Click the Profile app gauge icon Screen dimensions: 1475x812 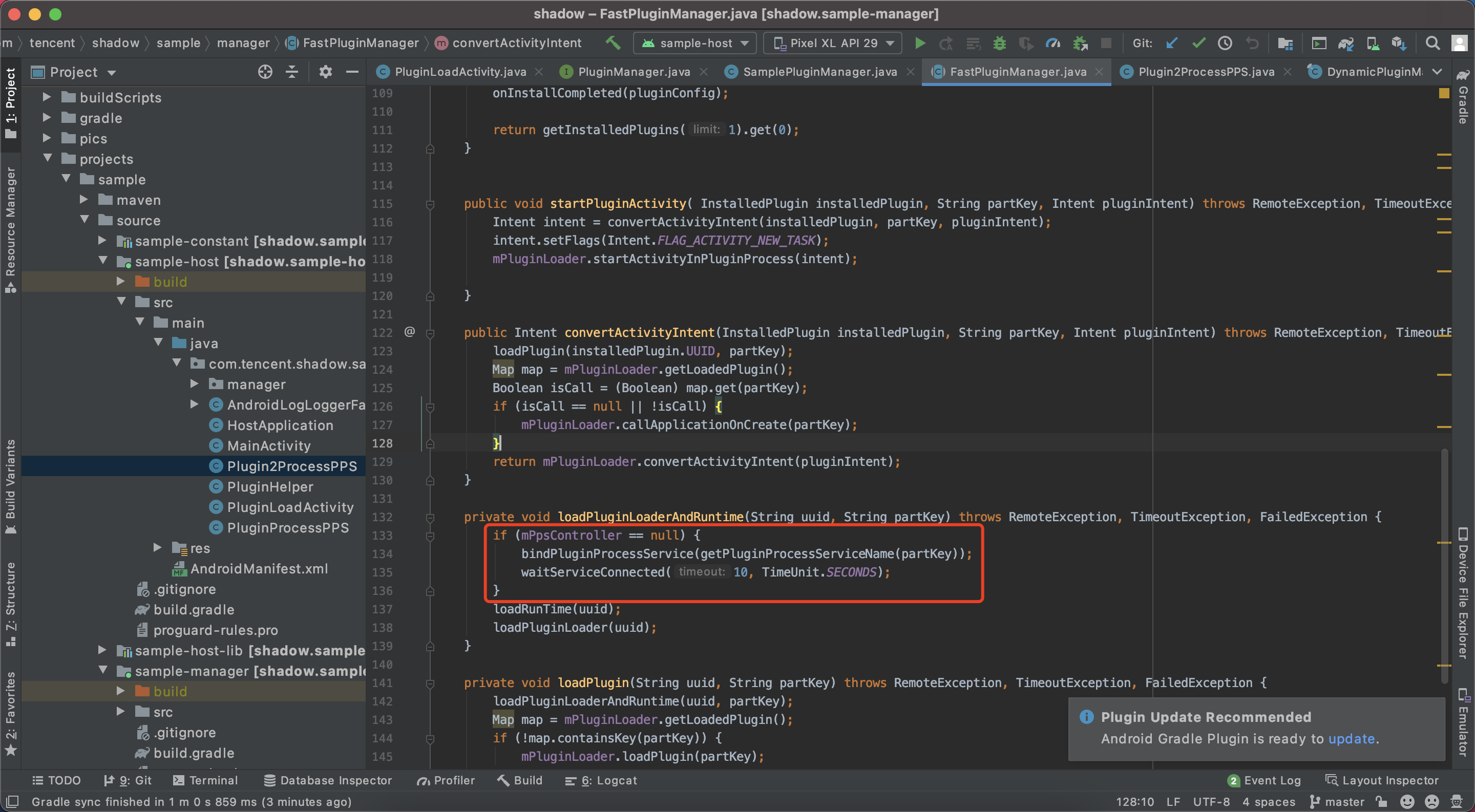click(x=1052, y=43)
